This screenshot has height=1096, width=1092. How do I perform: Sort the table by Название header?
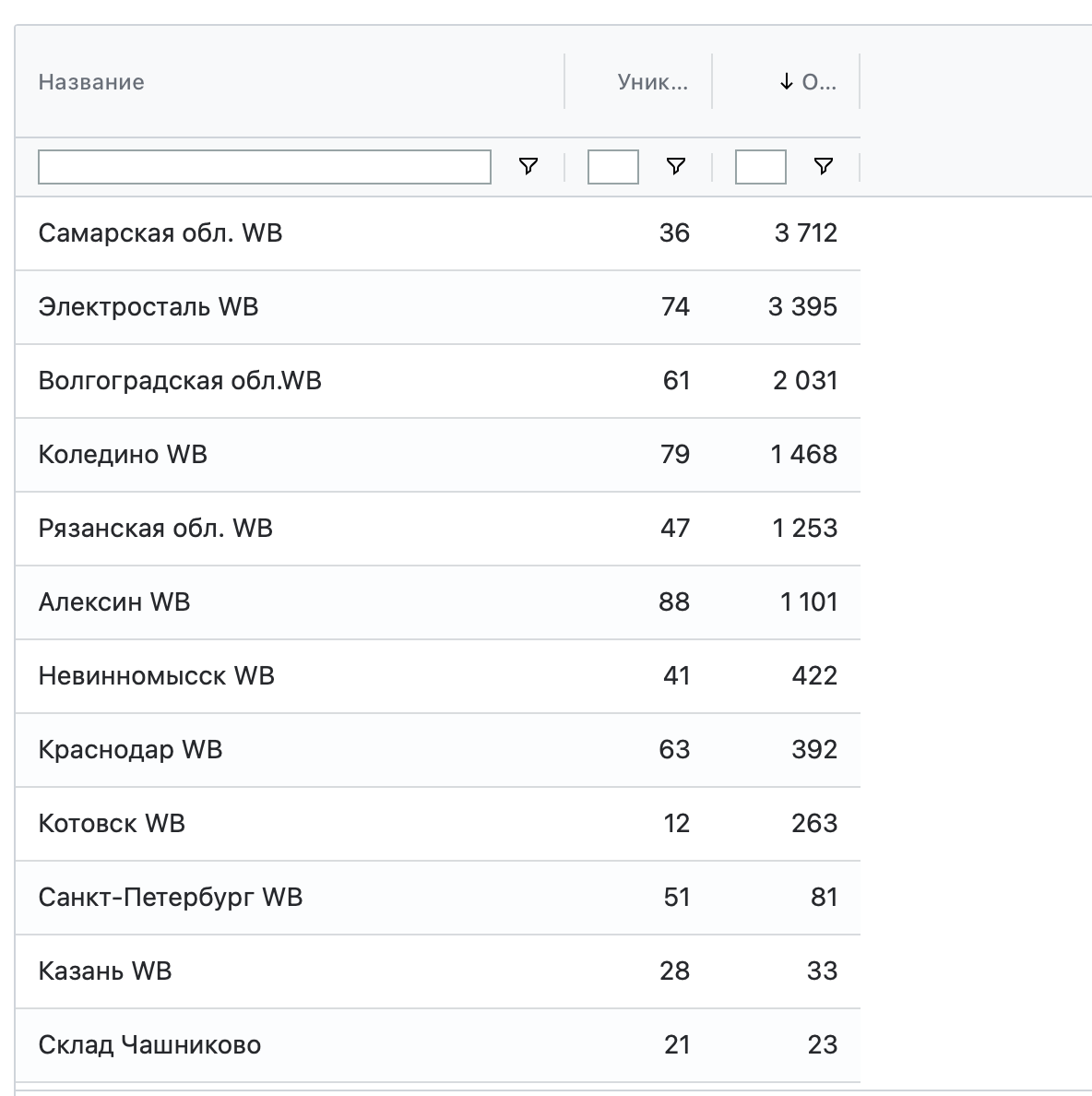91,81
